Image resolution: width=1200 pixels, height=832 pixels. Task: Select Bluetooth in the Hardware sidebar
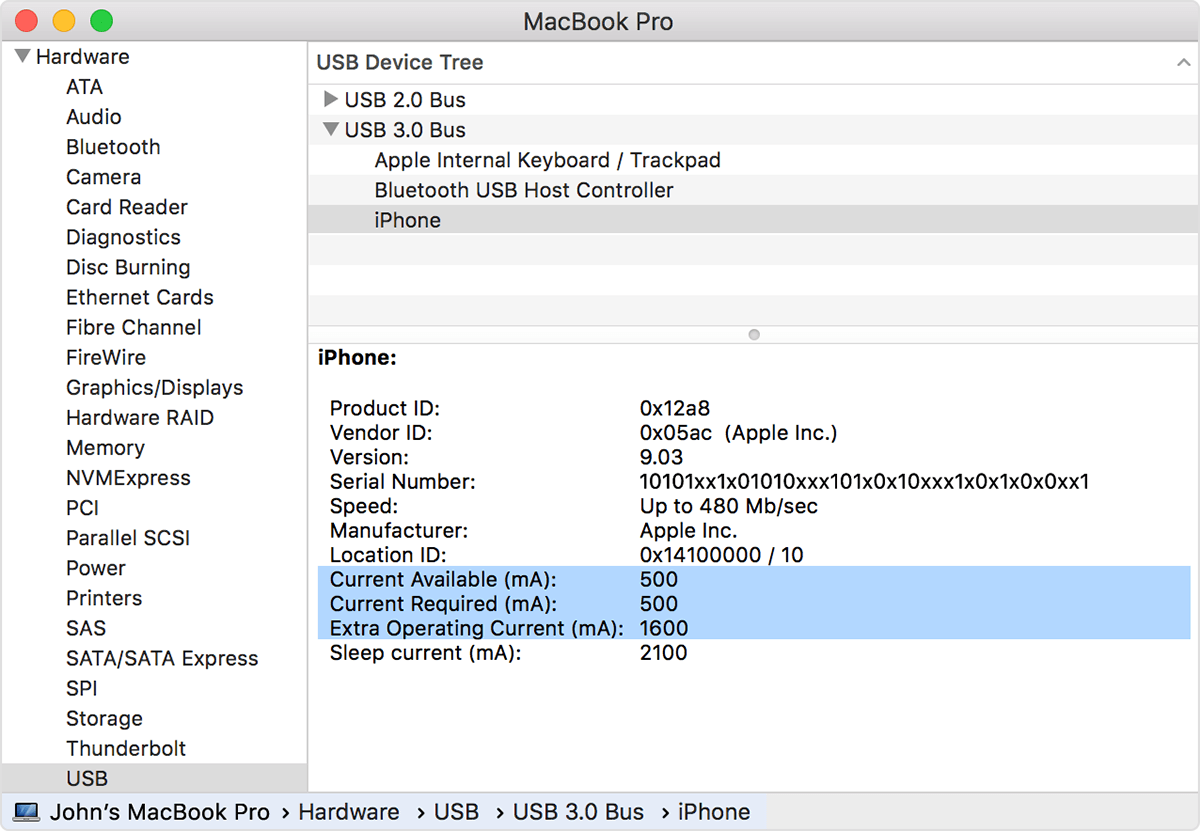(x=113, y=147)
